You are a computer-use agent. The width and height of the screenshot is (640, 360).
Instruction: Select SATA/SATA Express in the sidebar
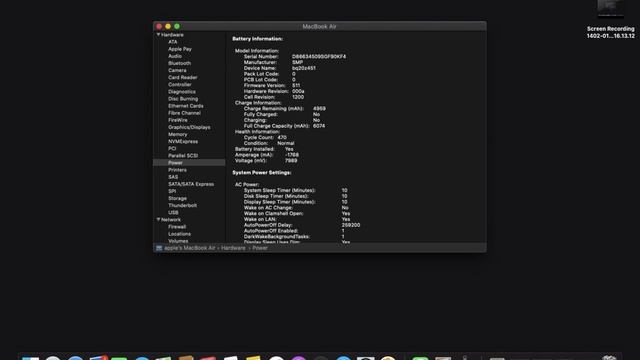pos(191,184)
